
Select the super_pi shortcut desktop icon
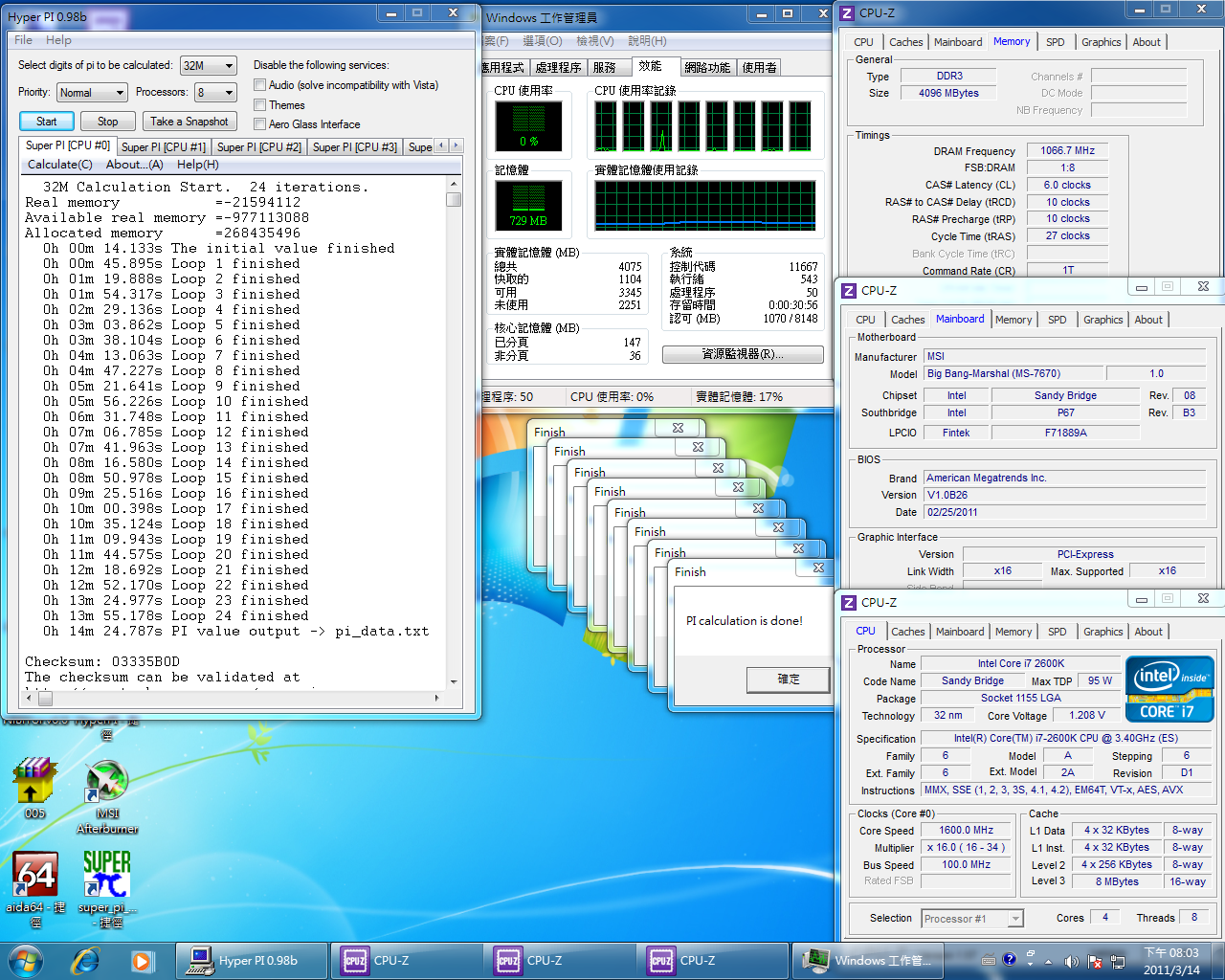click(107, 888)
